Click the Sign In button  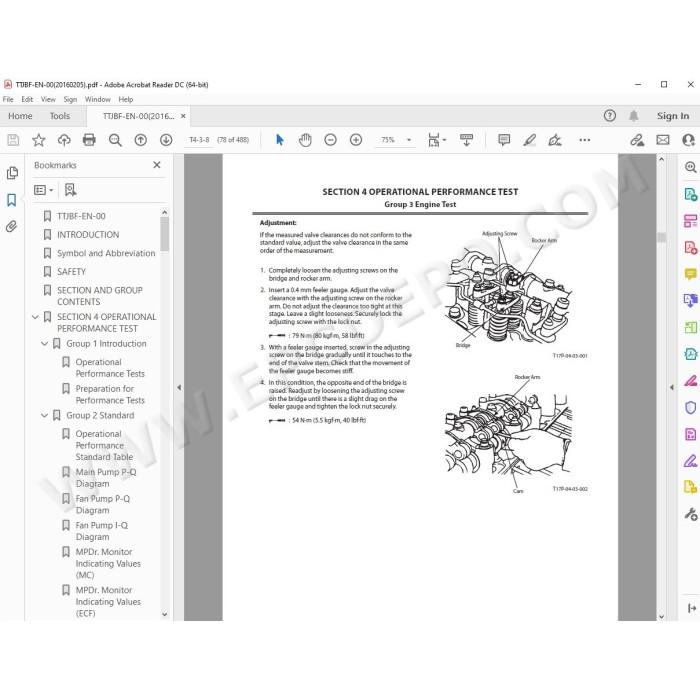click(x=673, y=116)
